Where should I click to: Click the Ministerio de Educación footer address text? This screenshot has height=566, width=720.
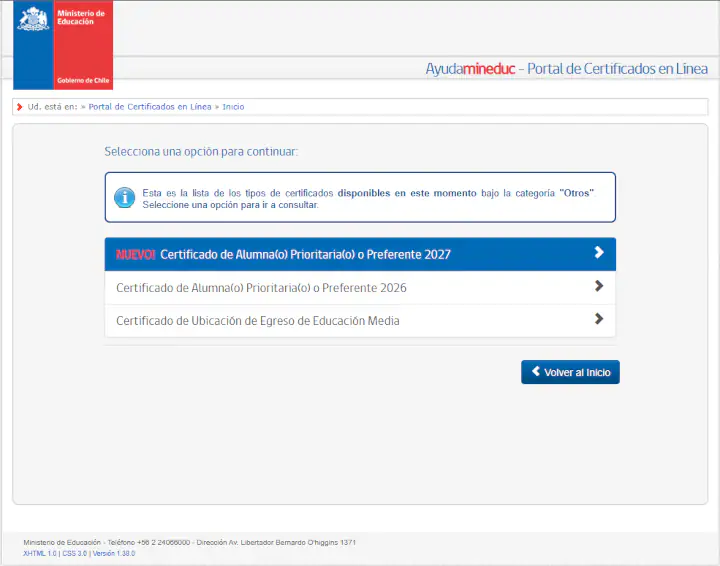pyautogui.click(x=190, y=543)
